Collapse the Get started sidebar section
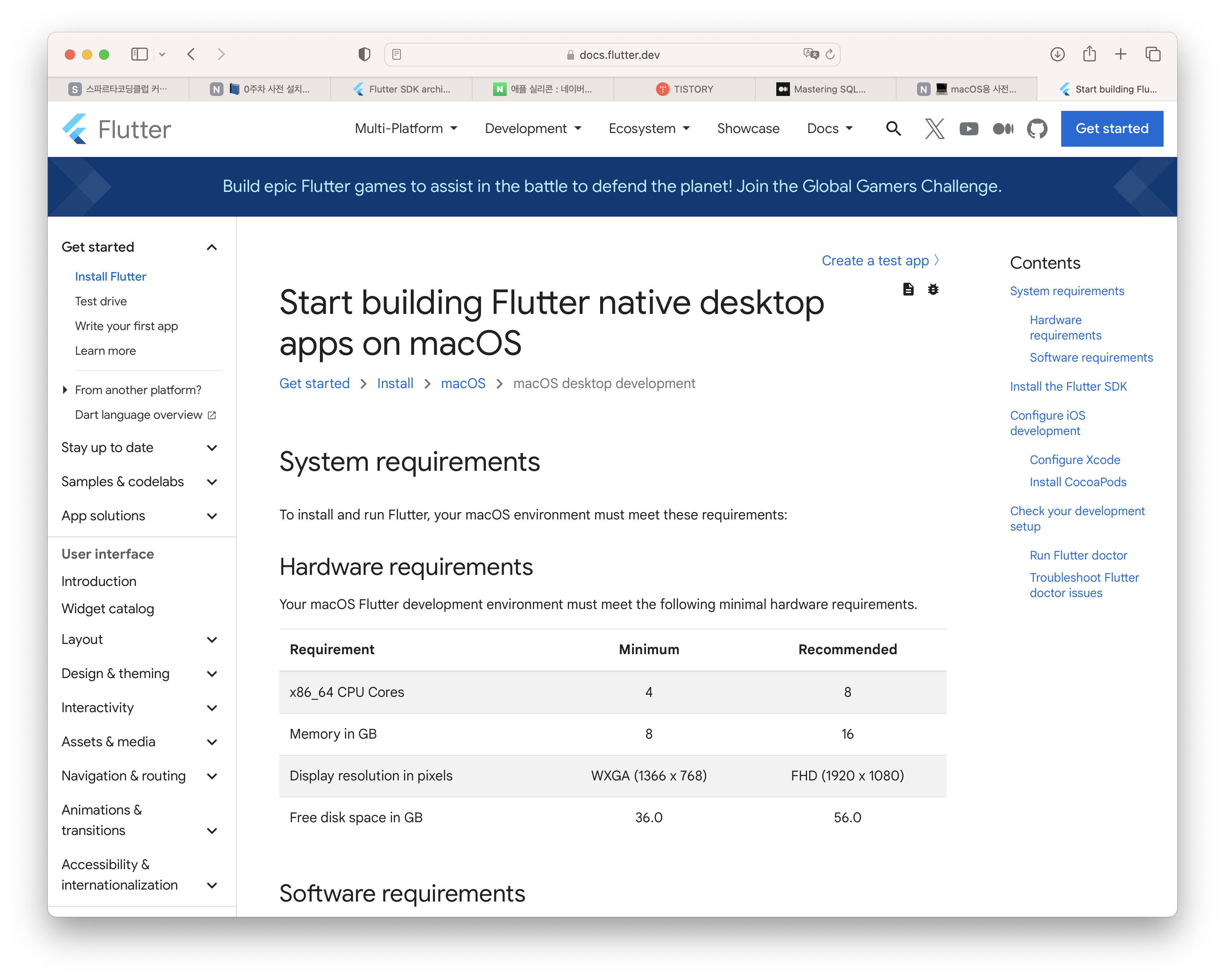 (x=212, y=247)
